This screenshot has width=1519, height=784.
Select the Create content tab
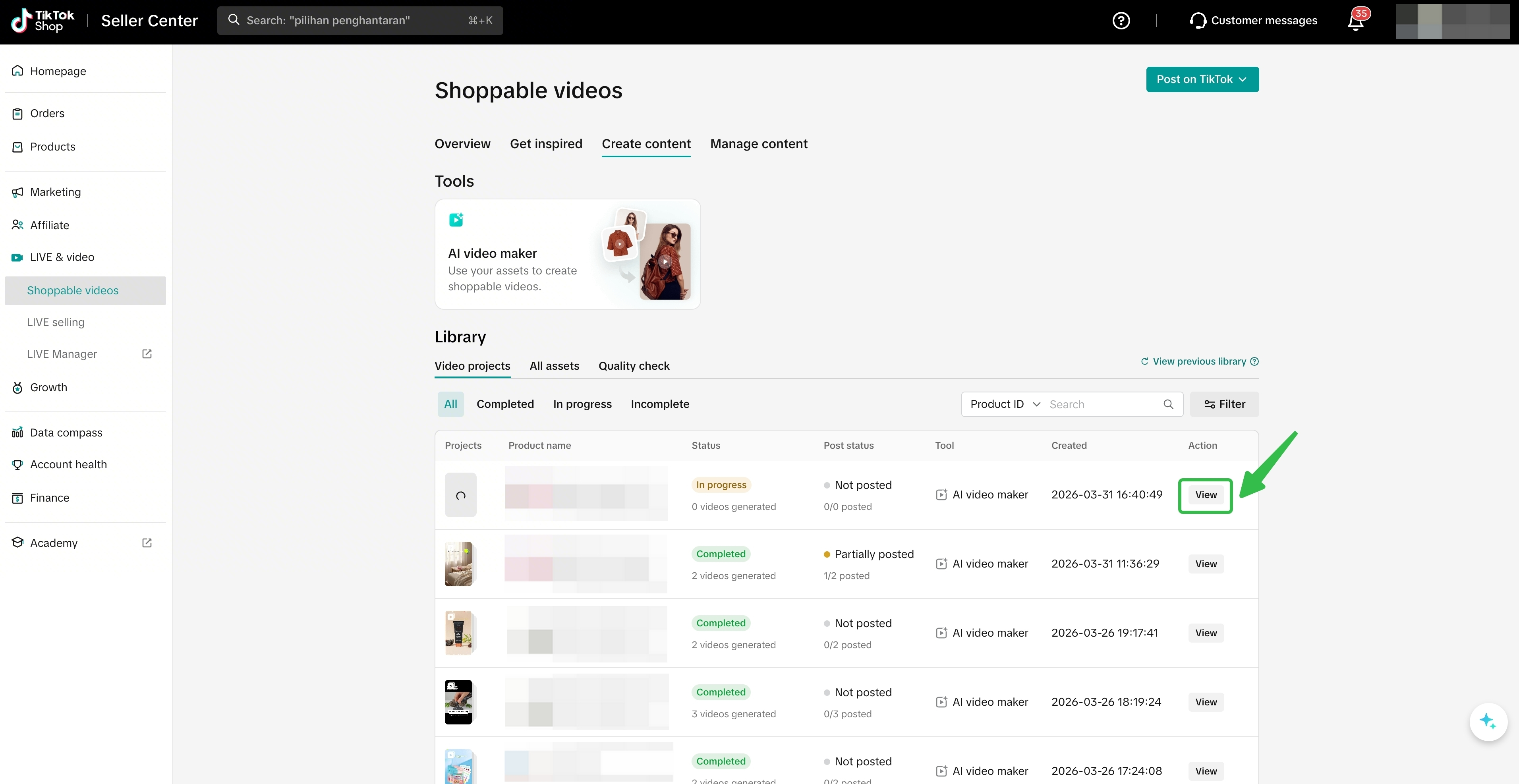click(646, 144)
